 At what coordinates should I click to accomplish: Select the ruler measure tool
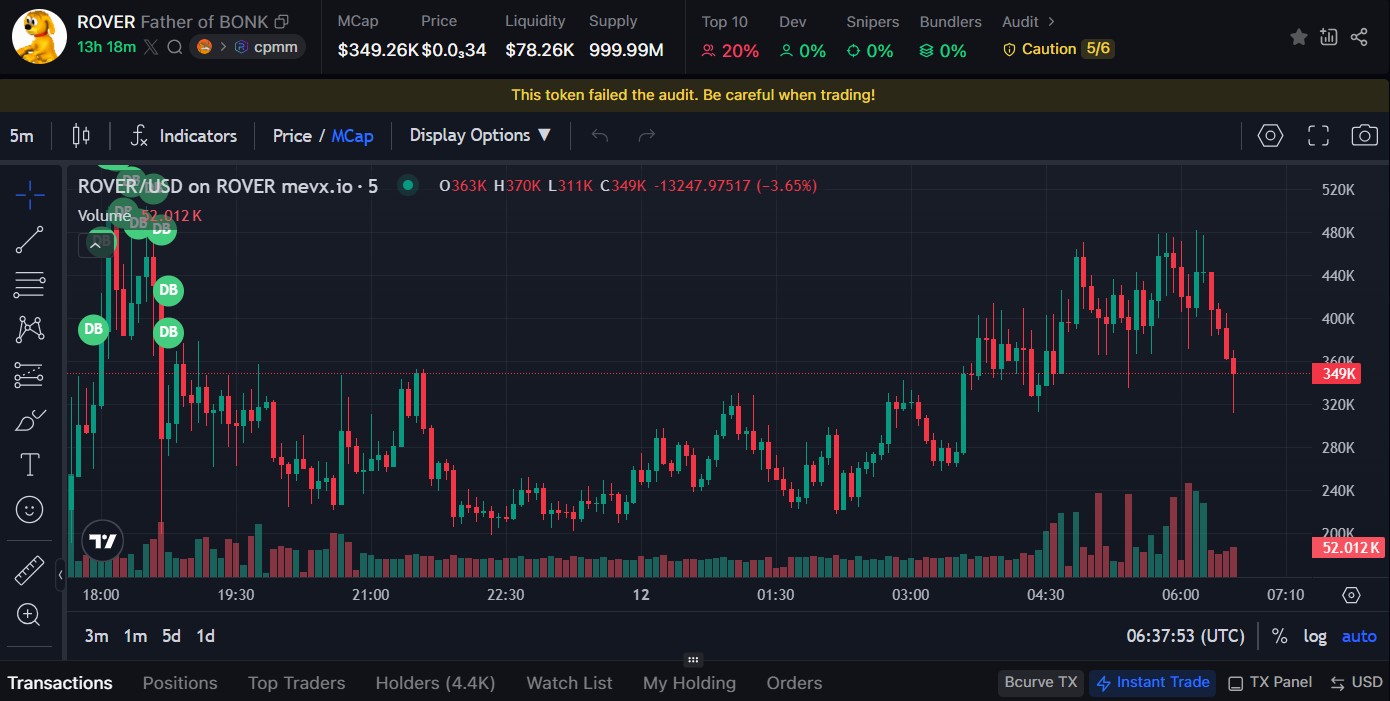(x=30, y=571)
